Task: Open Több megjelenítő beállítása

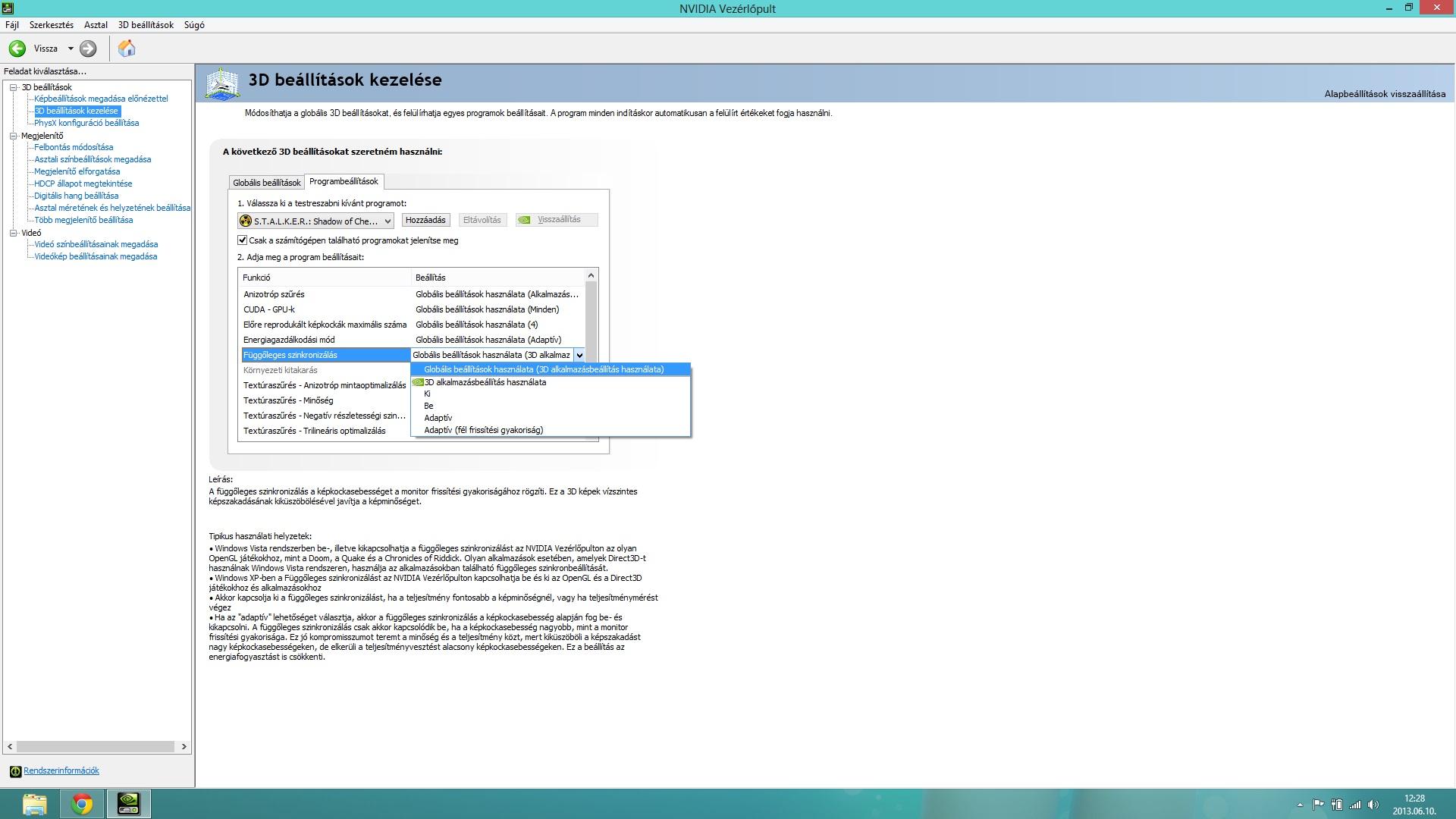Action: point(83,220)
